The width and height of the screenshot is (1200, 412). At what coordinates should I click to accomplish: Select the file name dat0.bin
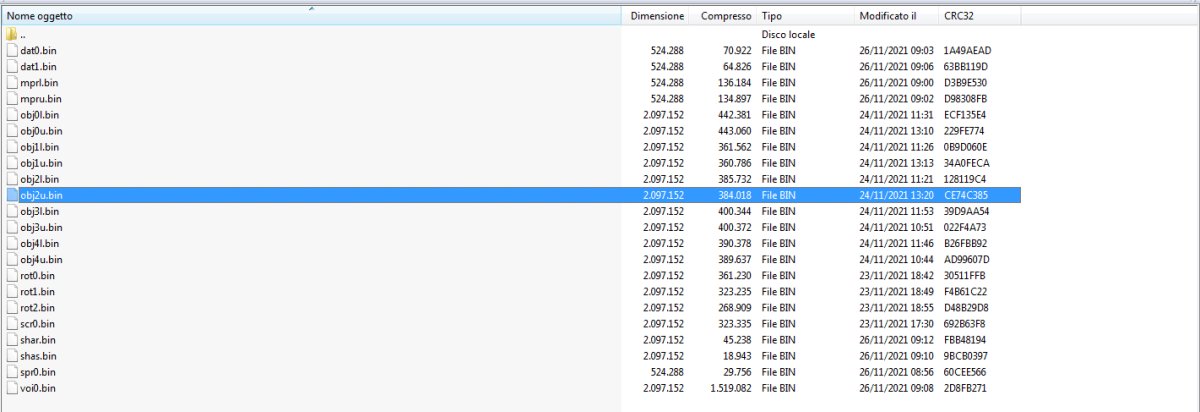pos(38,50)
